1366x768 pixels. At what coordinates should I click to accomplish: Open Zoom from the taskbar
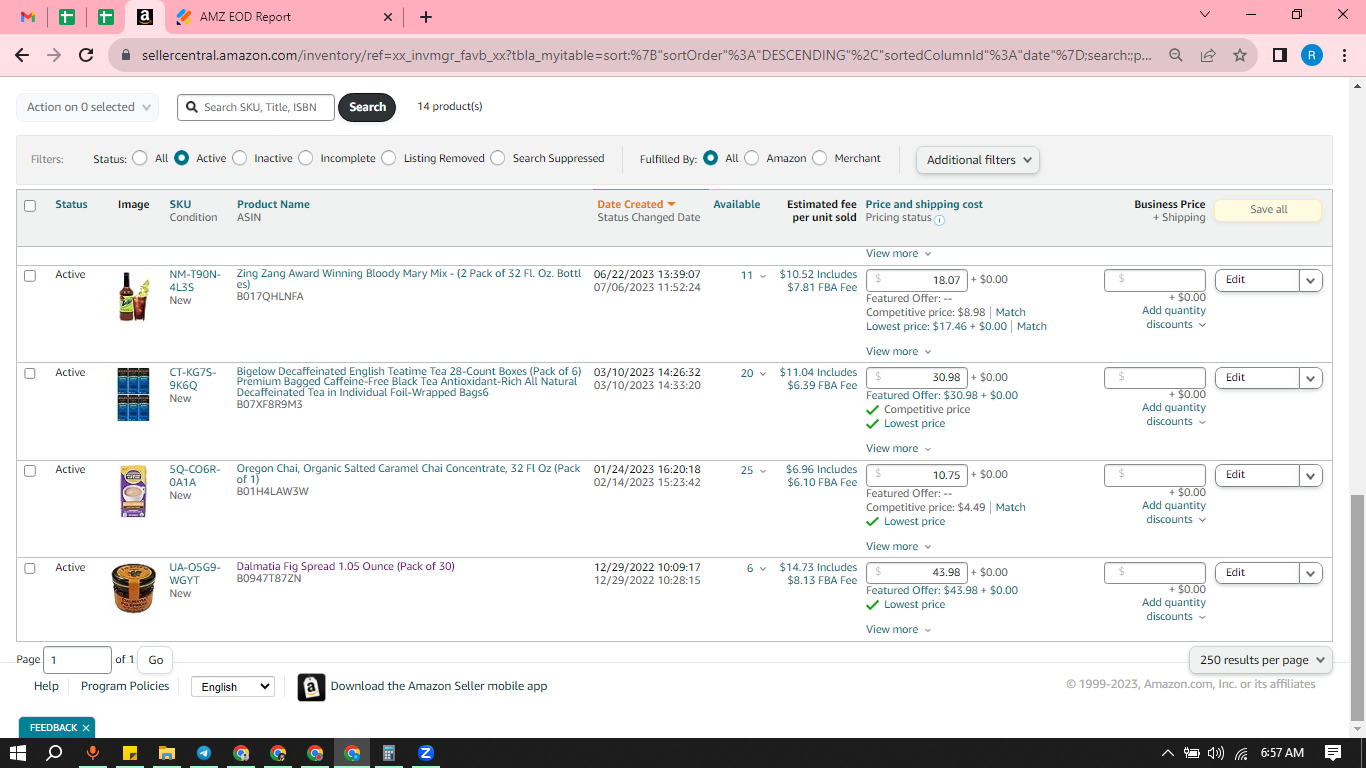click(426, 753)
